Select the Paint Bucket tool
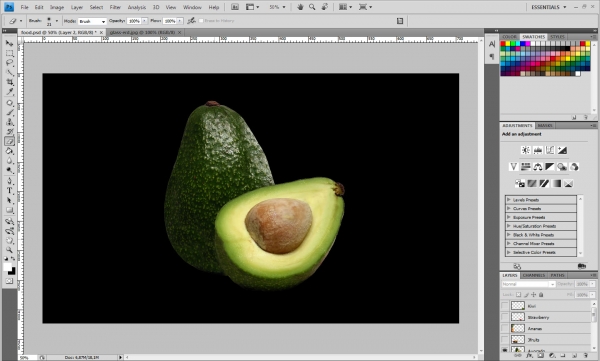 click(x=9, y=151)
